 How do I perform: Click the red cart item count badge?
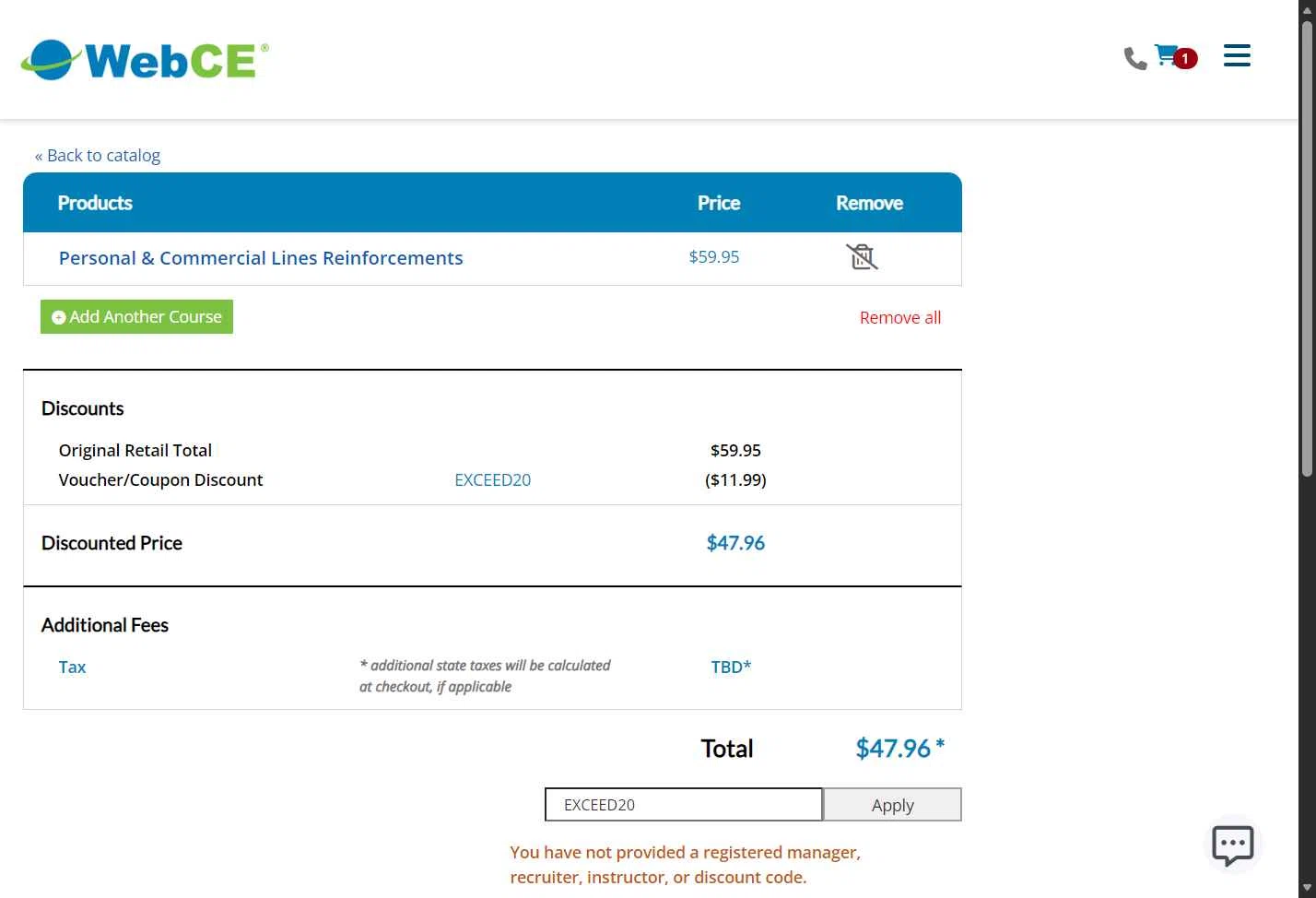pos(1185,58)
